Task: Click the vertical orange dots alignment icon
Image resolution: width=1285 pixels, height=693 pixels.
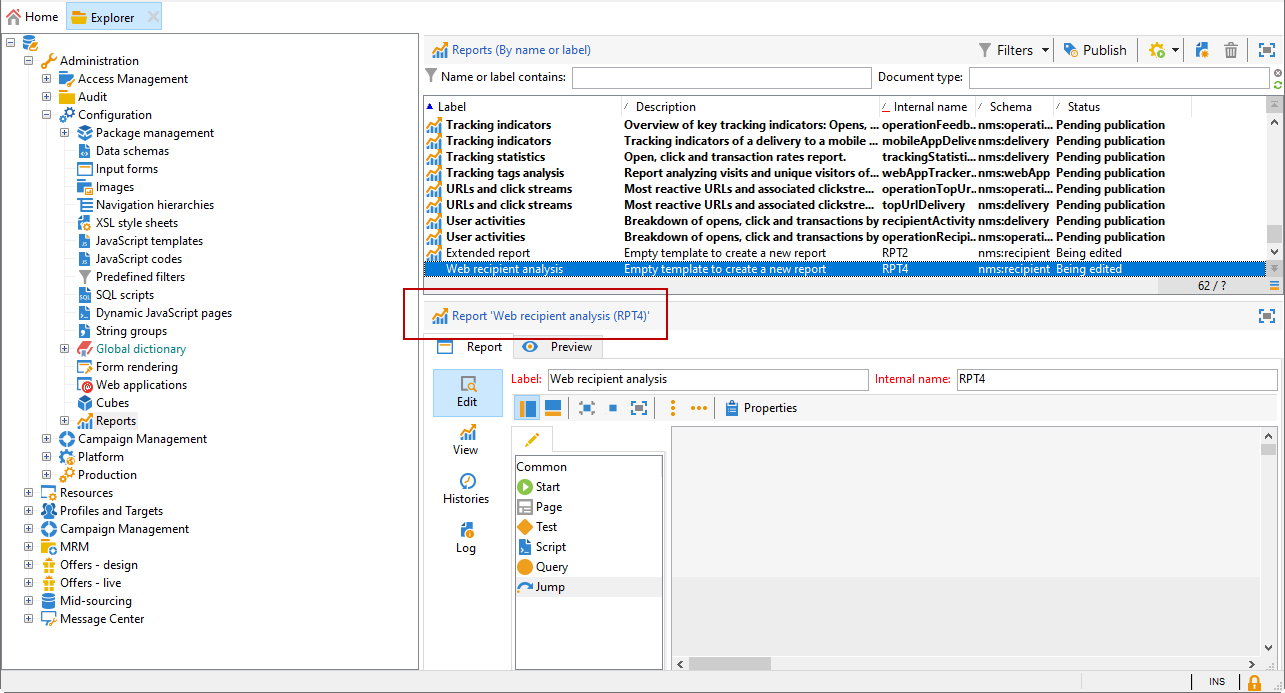Action: tap(673, 408)
